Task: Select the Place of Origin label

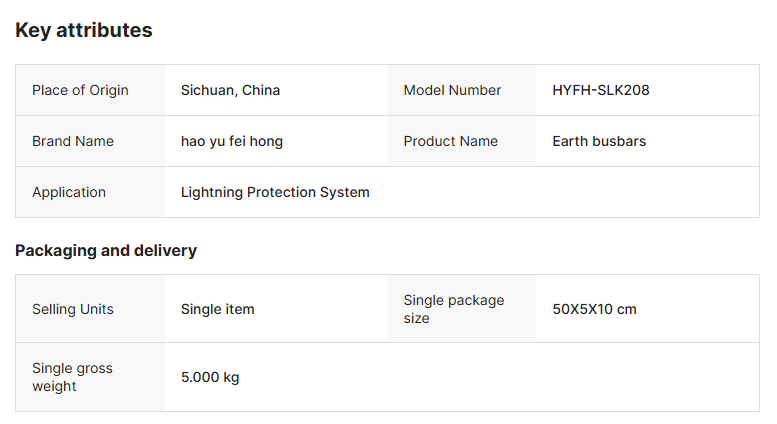Action: pos(80,90)
